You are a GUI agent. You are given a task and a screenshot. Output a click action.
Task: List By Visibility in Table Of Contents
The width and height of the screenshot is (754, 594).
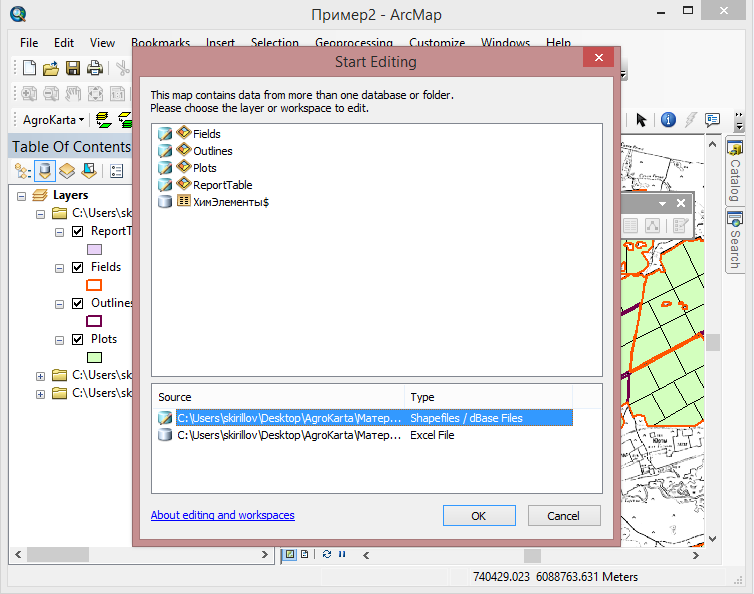pyautogui.click(x=67, y=171)
